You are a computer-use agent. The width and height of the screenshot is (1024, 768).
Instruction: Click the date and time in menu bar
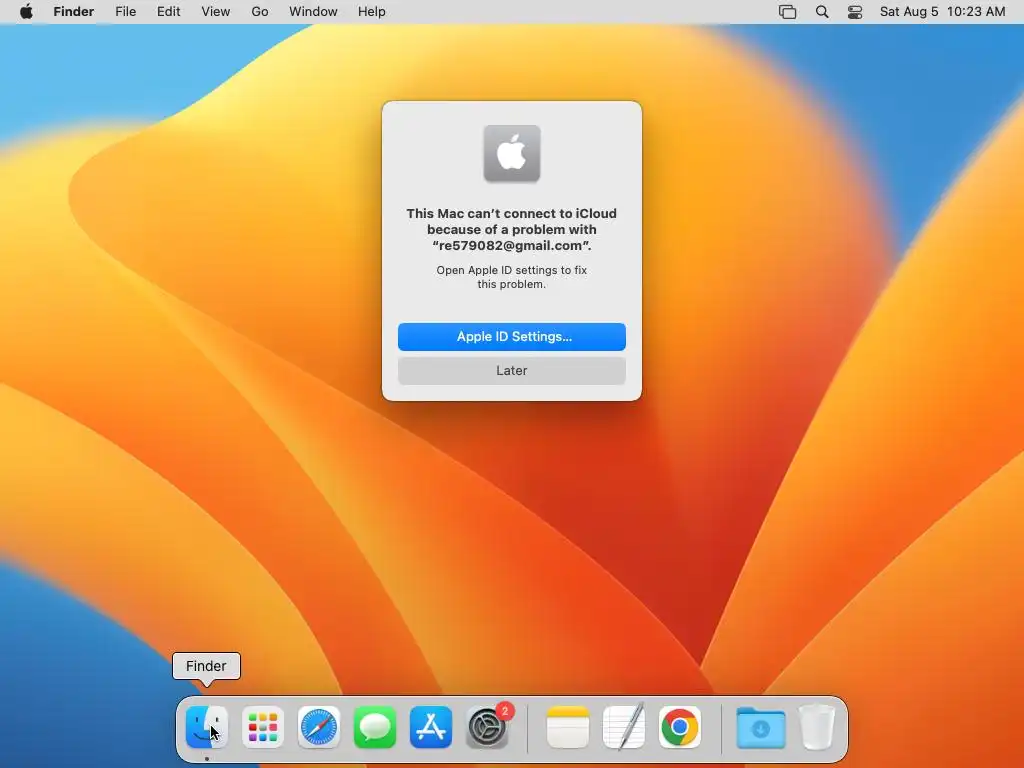point(942,12)
